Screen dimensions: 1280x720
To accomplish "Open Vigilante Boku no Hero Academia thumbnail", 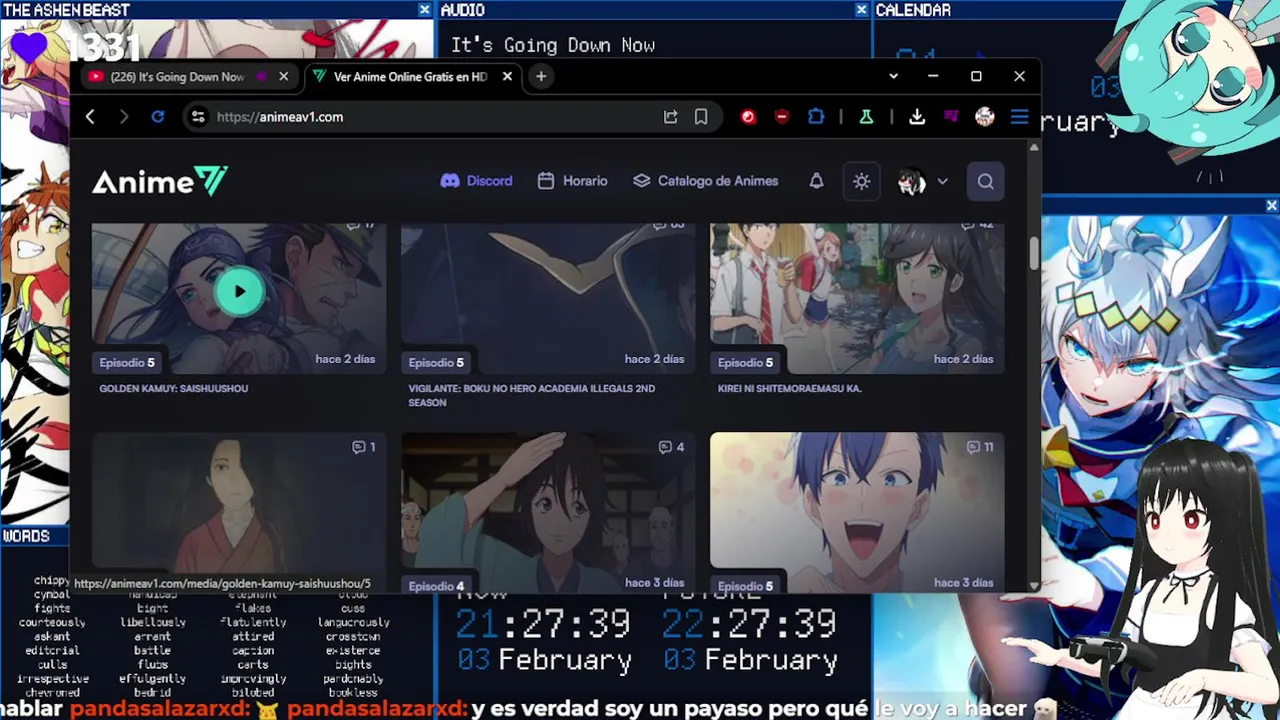I will pyautogui.click(x=548, y=298).
